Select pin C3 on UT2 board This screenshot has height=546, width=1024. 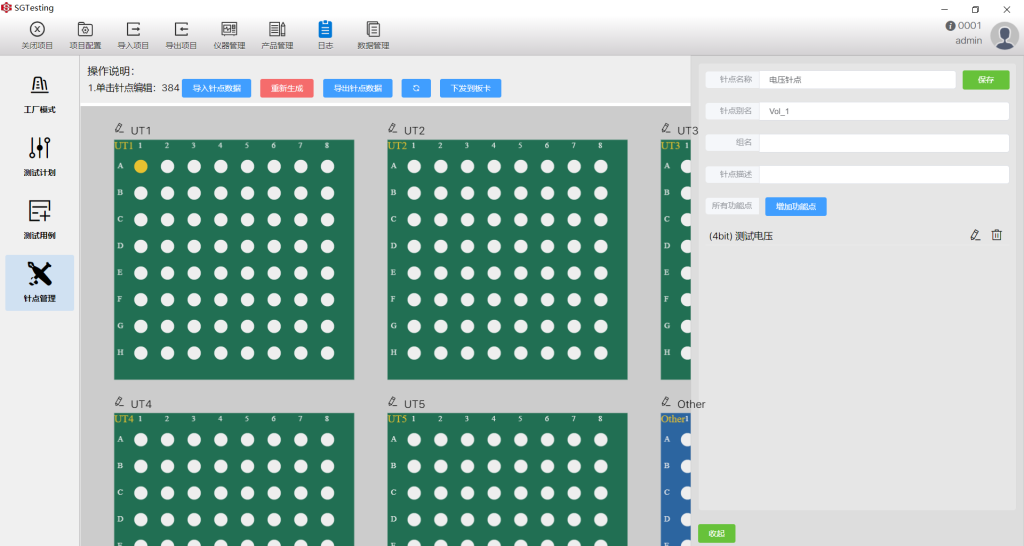pos(468,219)
